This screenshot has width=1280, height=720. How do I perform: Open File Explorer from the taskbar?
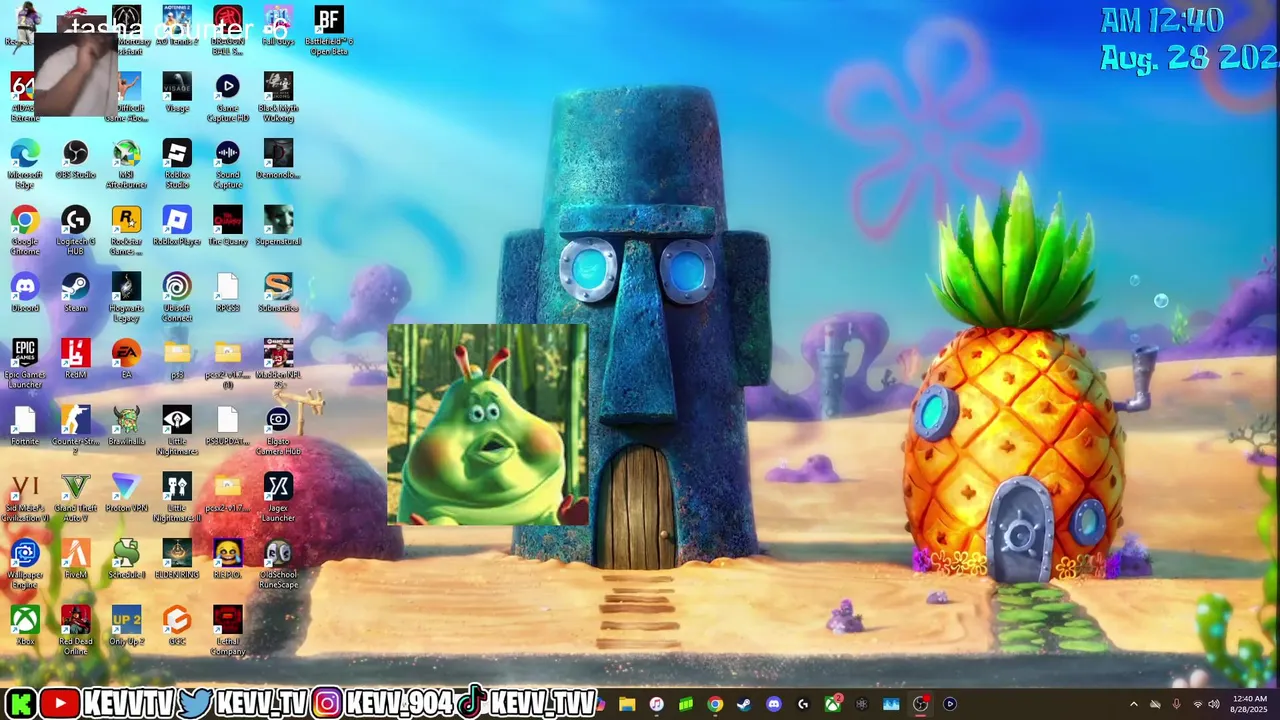[627, 704]
